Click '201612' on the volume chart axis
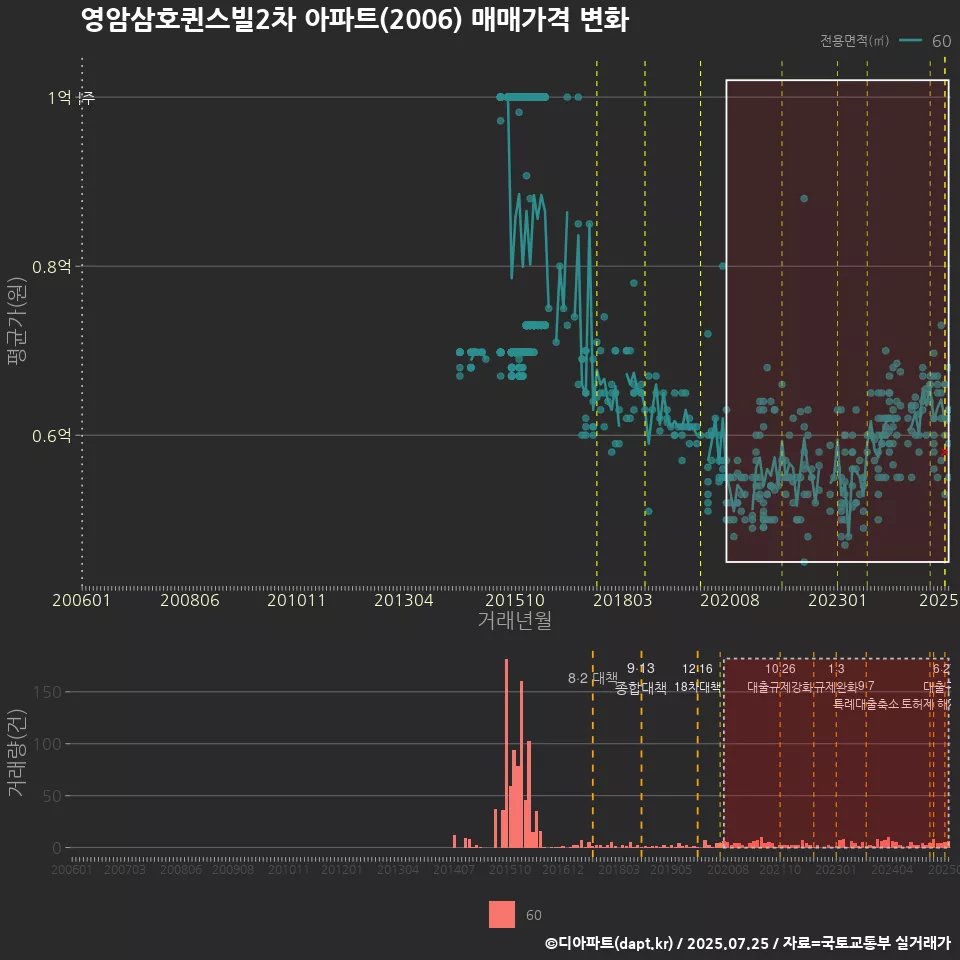 pyautogui.click(x=563, y=869)
